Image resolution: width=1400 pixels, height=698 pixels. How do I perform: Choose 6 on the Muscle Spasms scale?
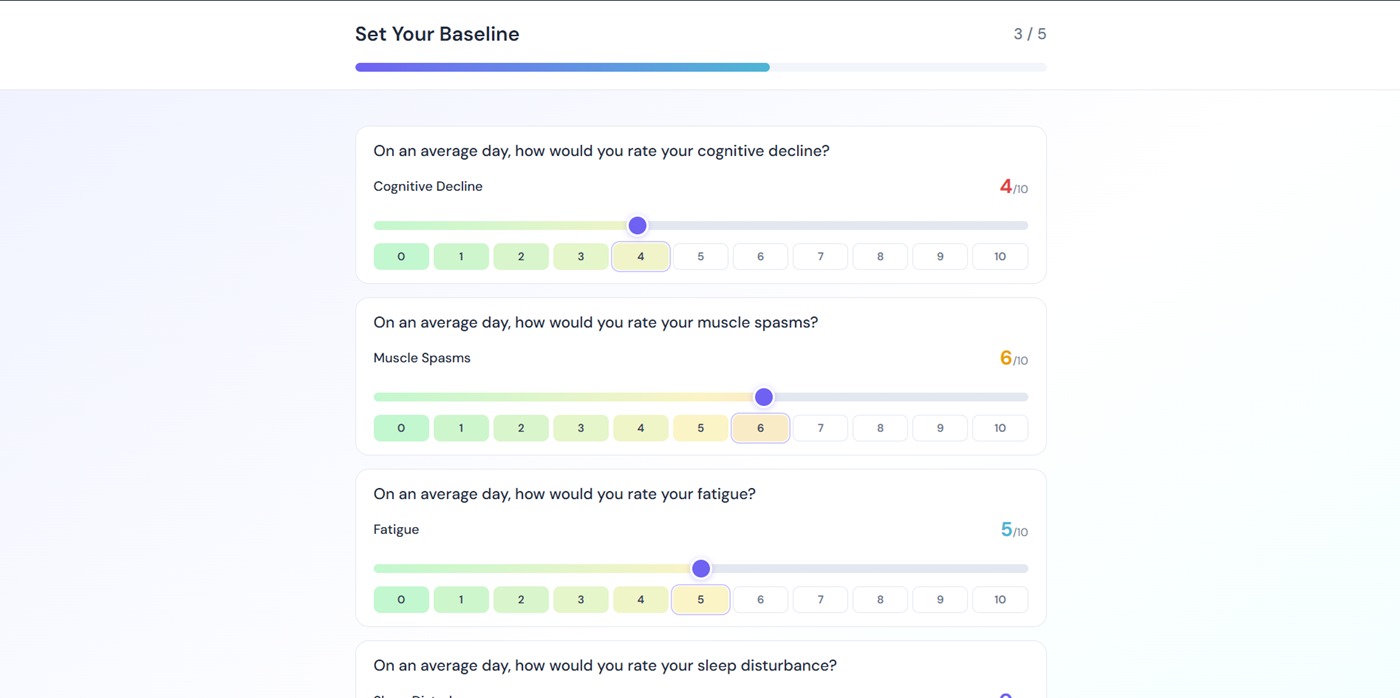760,428
